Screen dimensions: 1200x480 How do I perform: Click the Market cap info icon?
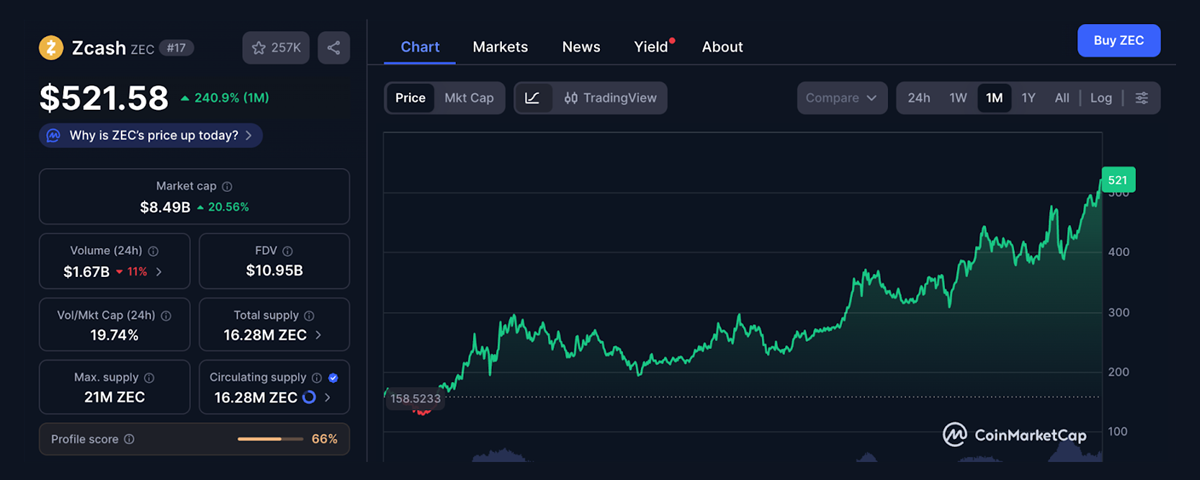click(227, 187)
